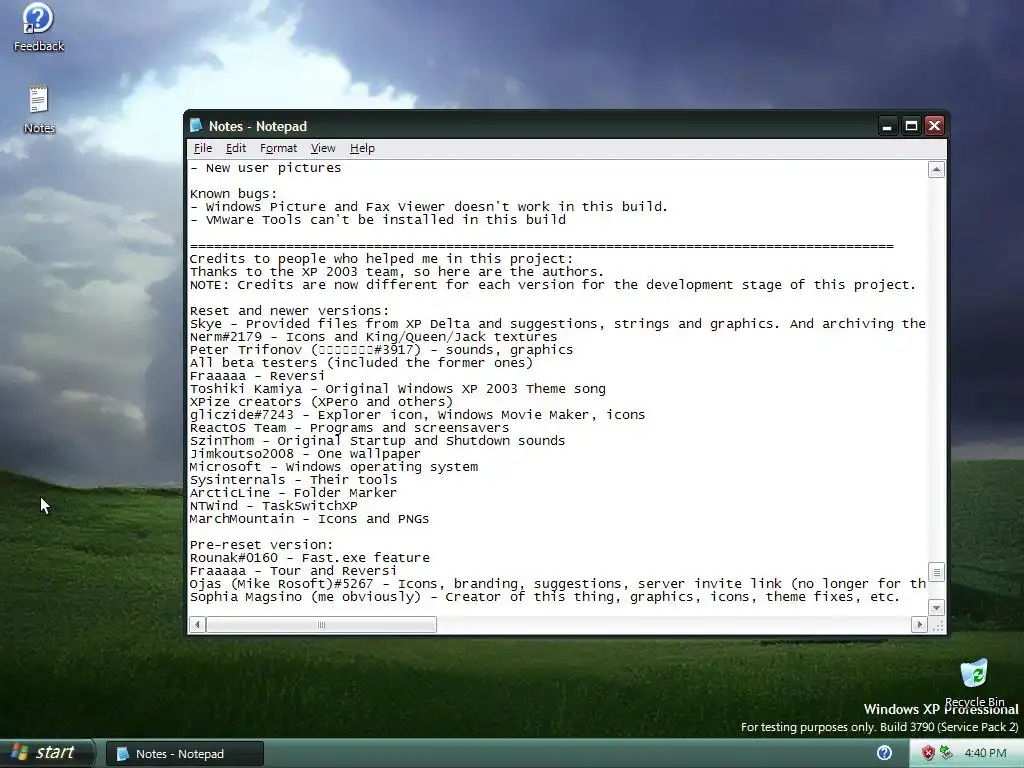Click the vertical scrollbar down arrow
Viewport: 1024px width, 768px height.
pyautogui.click(x=936, y=607)
